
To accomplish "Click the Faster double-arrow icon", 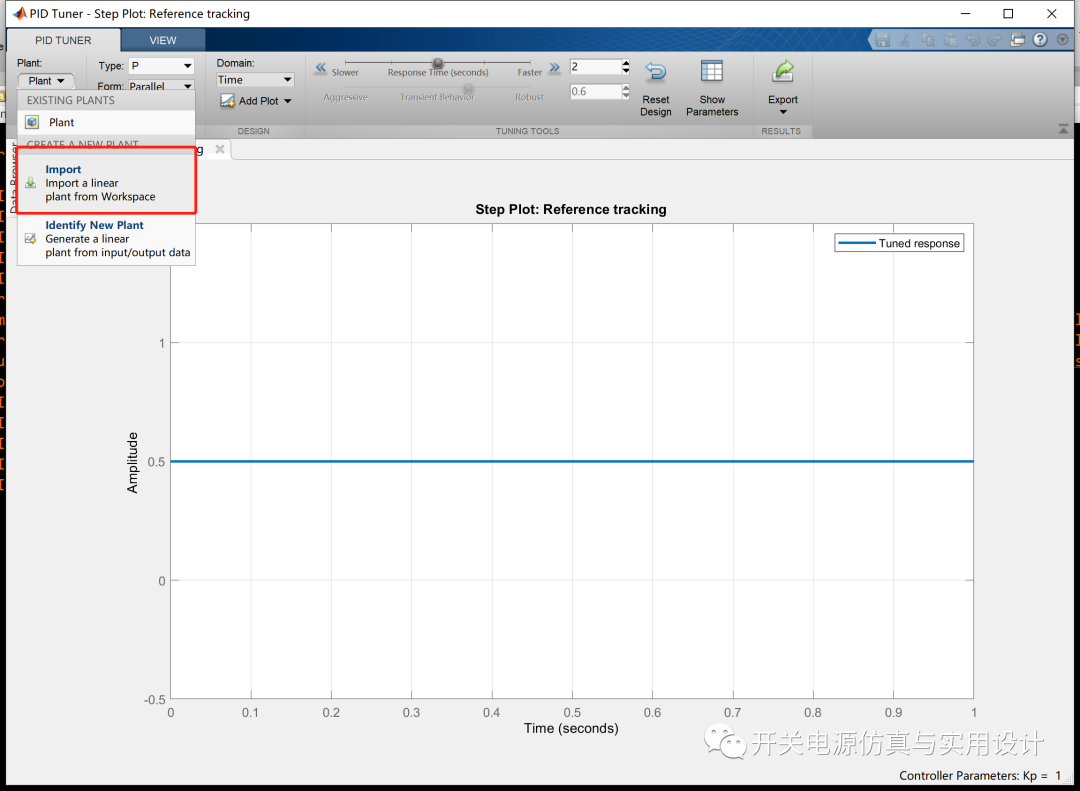I will [554, 68].
